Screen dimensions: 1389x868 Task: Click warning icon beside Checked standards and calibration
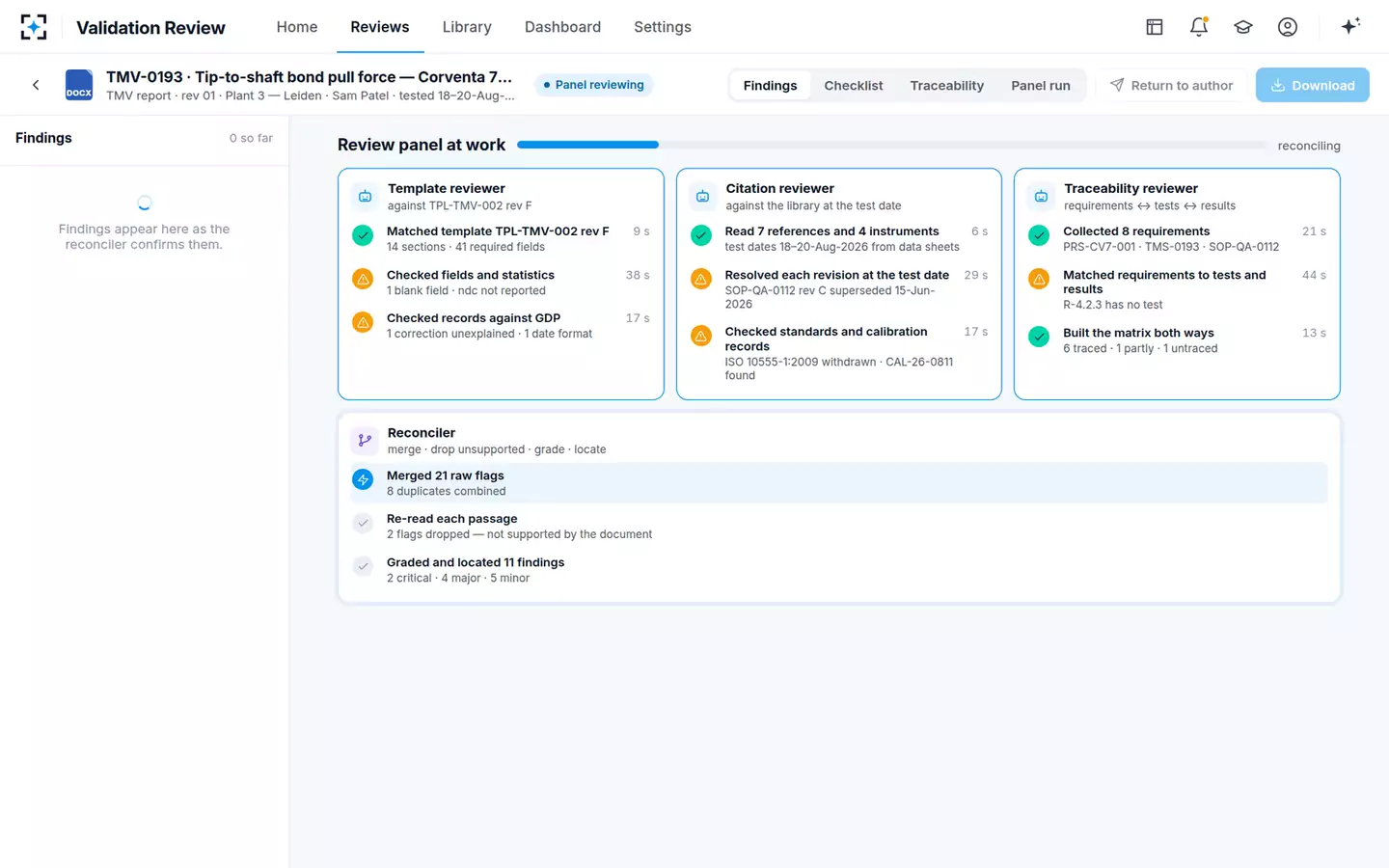coord(701,336)
